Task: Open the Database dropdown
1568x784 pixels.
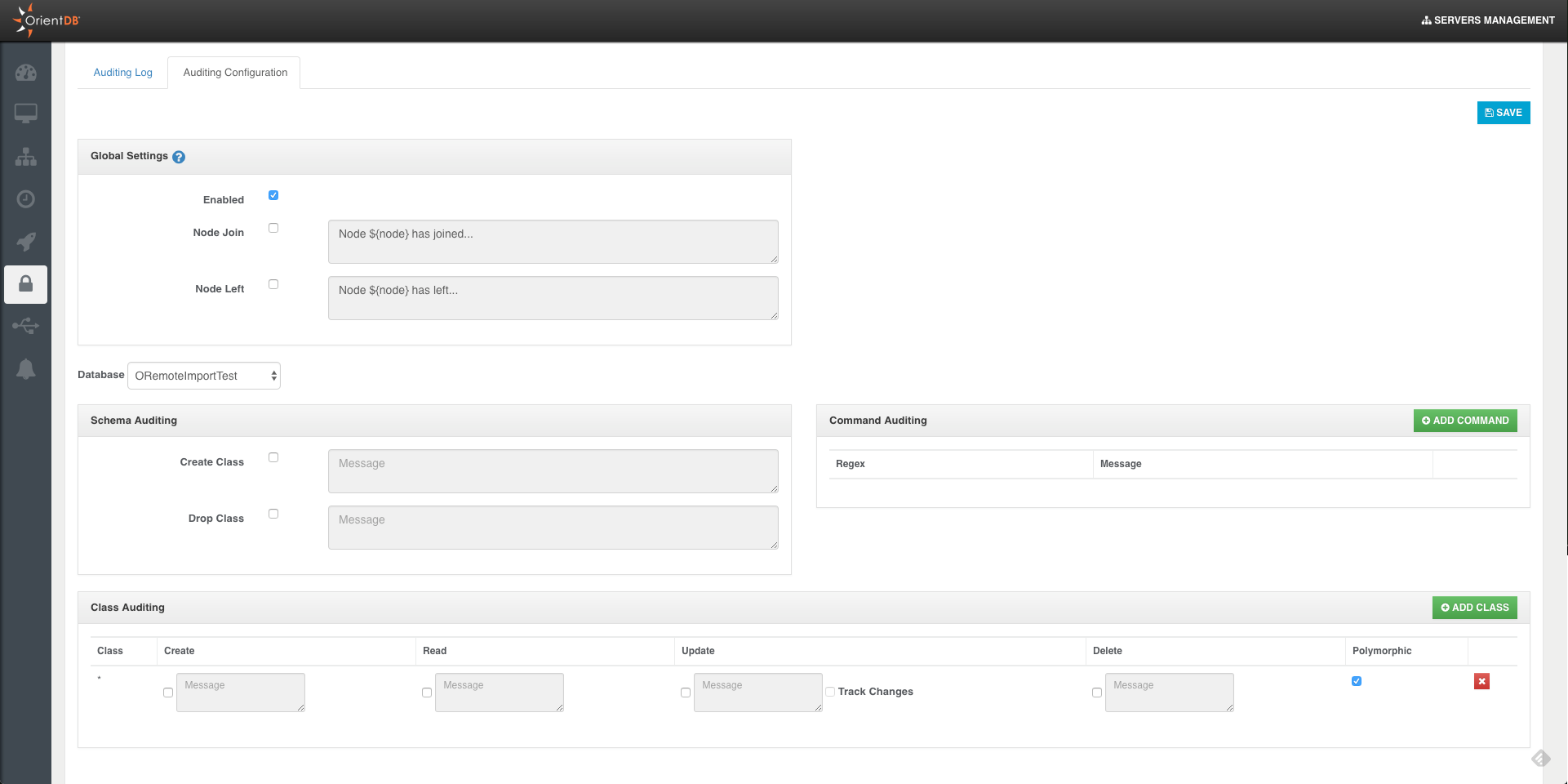Action: point(204,376)
